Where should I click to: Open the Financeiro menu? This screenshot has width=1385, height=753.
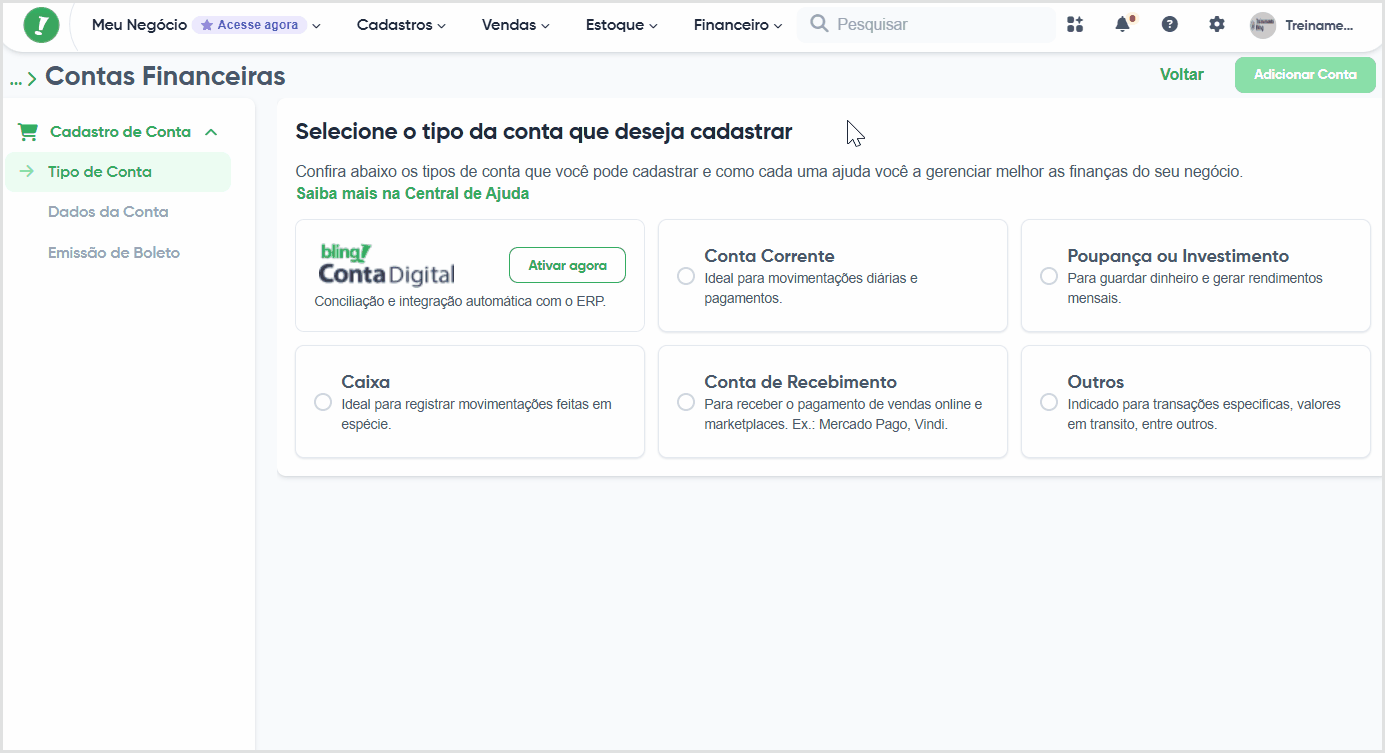(737, 25)
